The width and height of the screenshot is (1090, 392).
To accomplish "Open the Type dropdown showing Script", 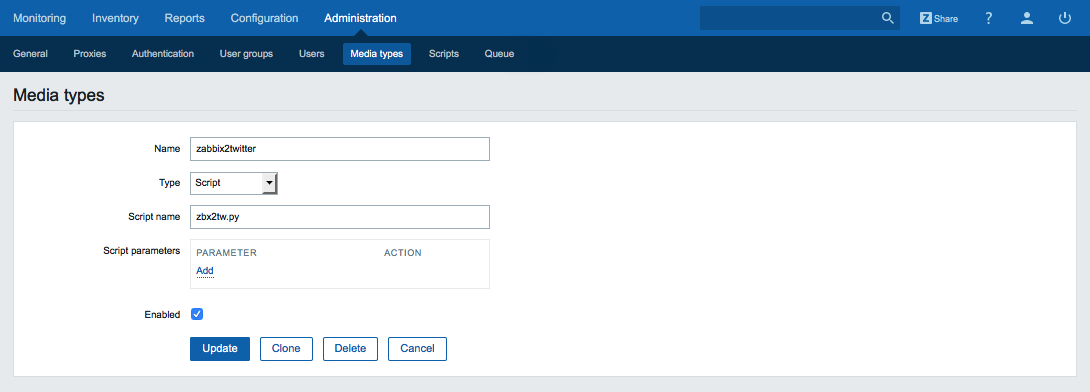I will [234, 183].
